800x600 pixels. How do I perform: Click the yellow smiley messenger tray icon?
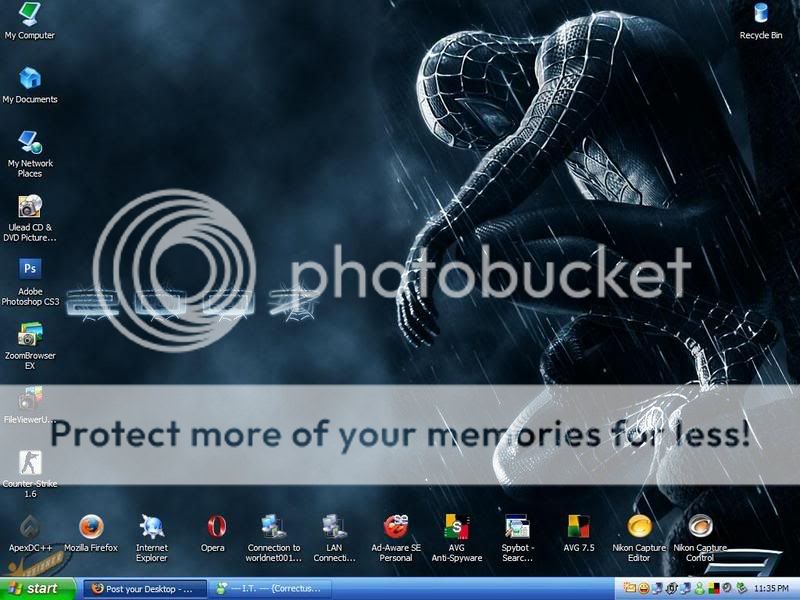644,588
